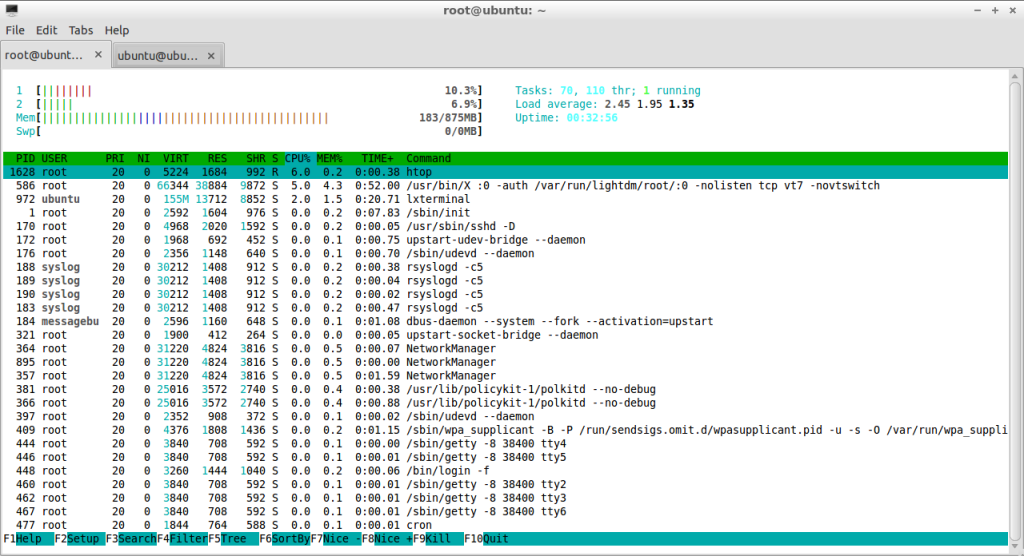Viewport: 1024px width, 556px height.
Task: Select the lxterminal process row
Action: pos(505,199)
